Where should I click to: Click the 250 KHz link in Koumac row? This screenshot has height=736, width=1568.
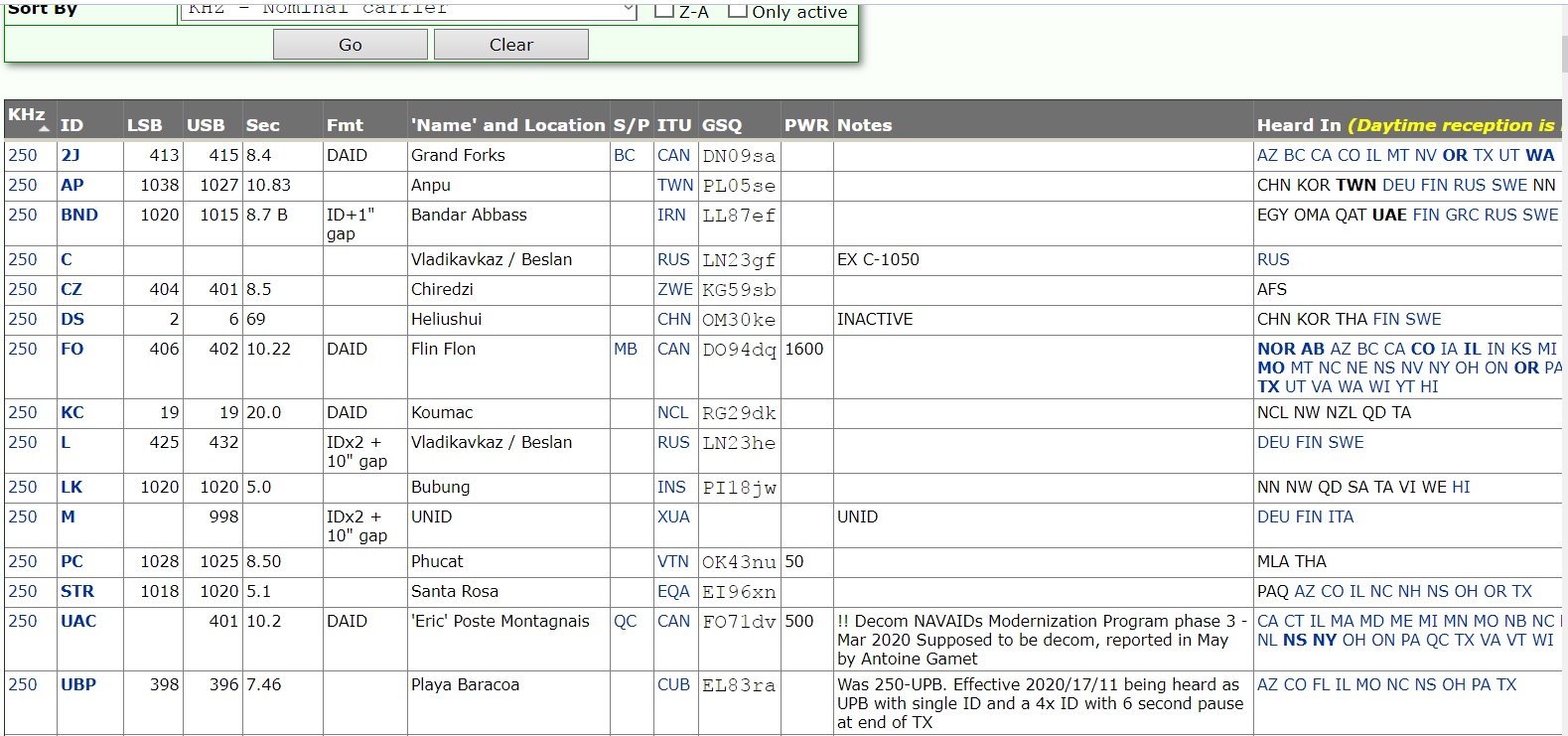point(23,412)
